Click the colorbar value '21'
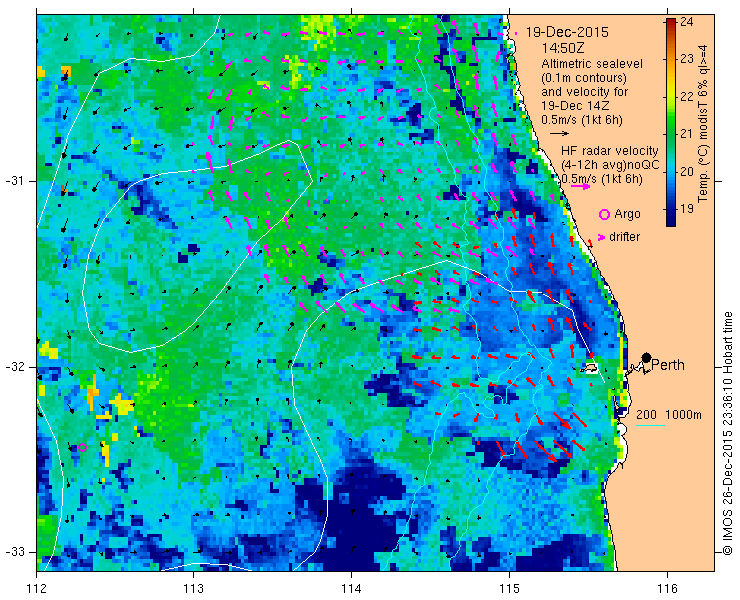 point(687,134)
